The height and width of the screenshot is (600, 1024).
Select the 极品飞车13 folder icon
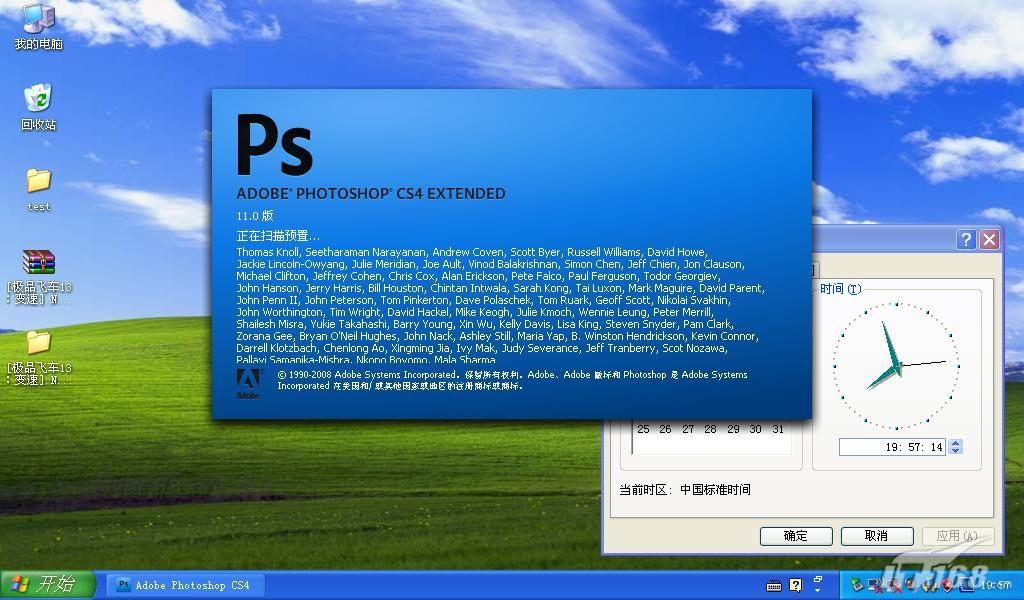[x=39, y=358]
